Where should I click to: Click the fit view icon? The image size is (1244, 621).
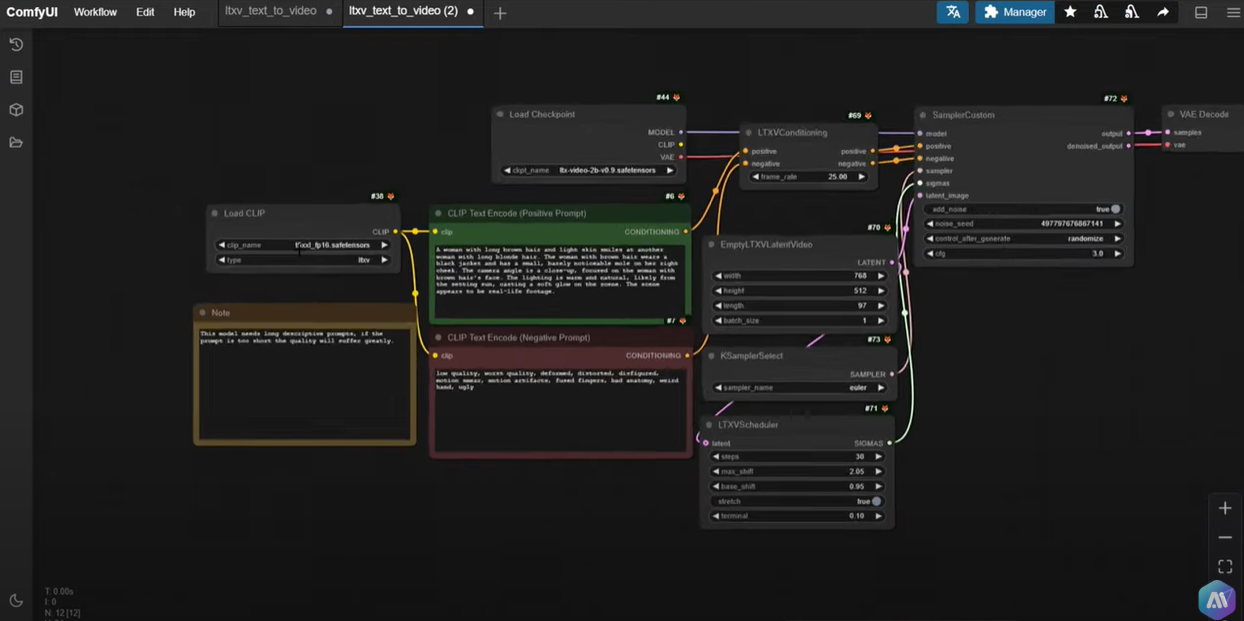(1225, 566)
